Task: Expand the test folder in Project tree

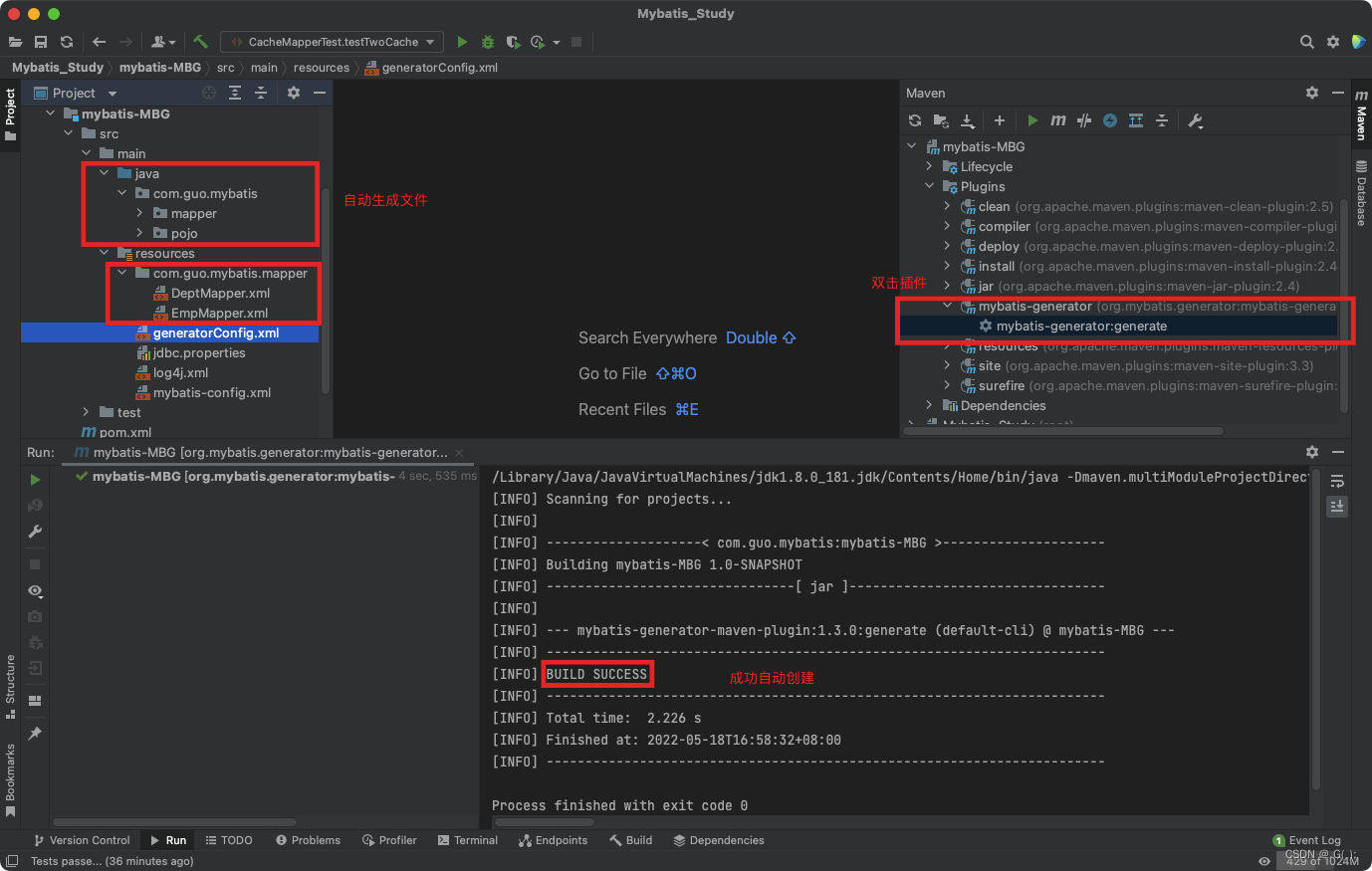Action: click(x=87, y=412)
